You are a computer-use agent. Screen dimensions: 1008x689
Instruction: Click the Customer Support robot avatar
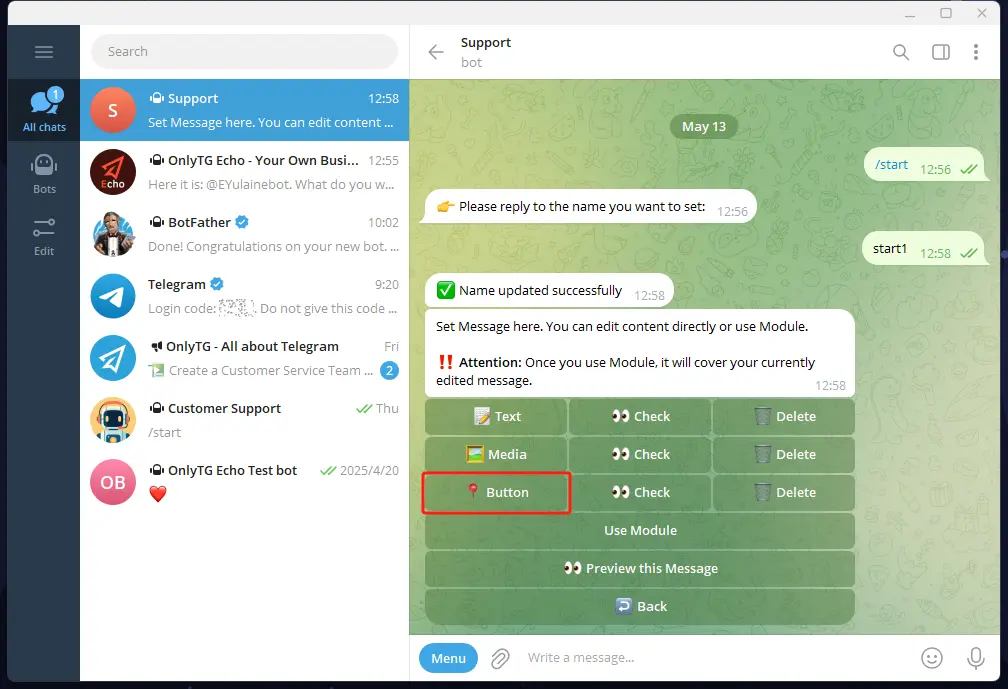[x=112, y=420]
